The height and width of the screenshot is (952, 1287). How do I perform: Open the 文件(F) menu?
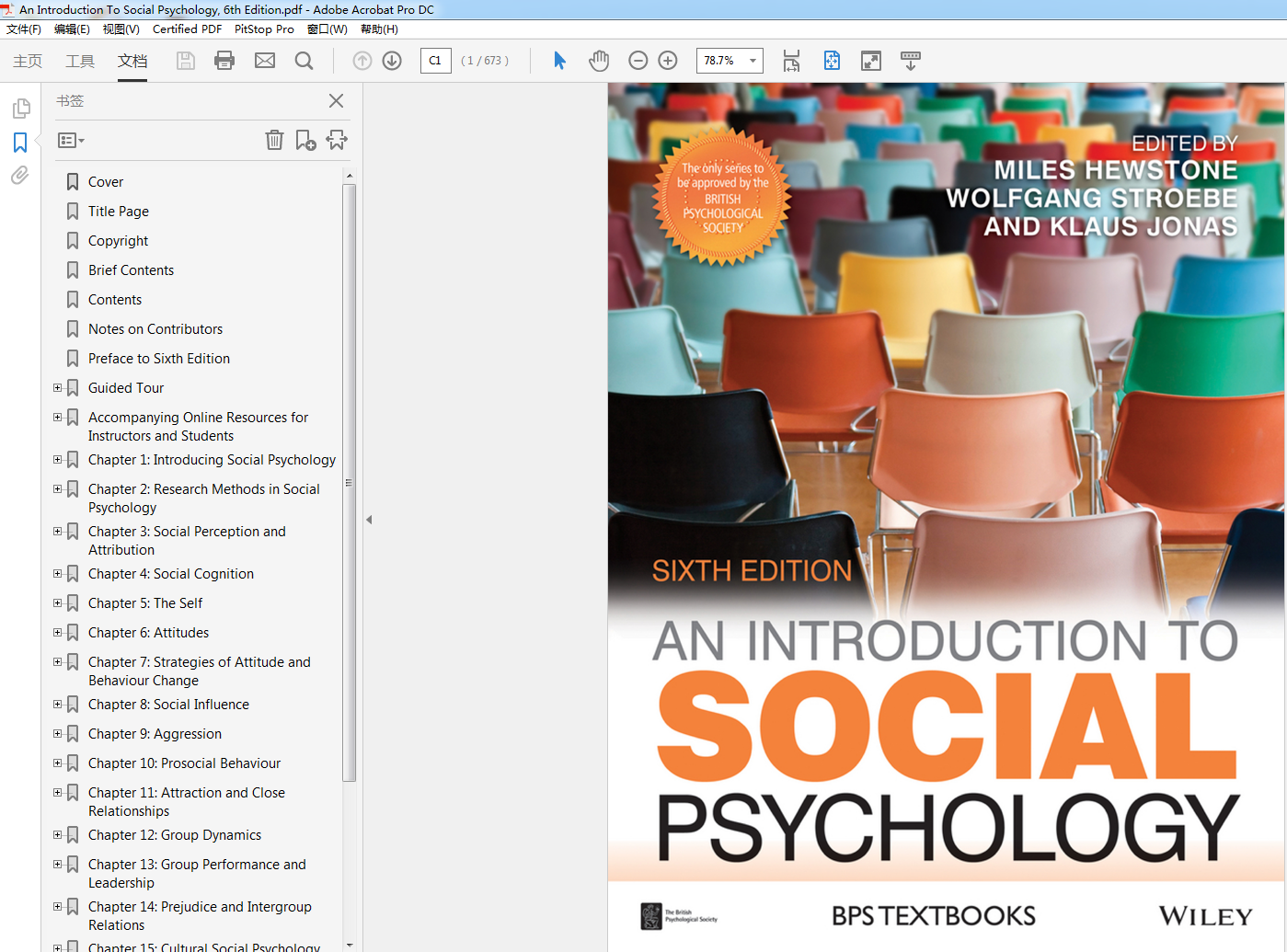tap(24, 29)
